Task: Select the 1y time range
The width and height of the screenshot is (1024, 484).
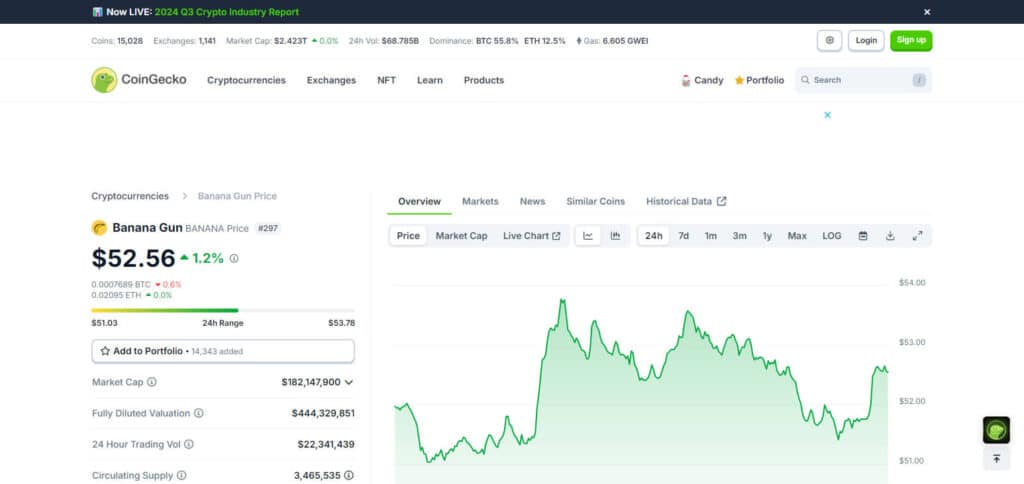Action: tap(767, 236)
